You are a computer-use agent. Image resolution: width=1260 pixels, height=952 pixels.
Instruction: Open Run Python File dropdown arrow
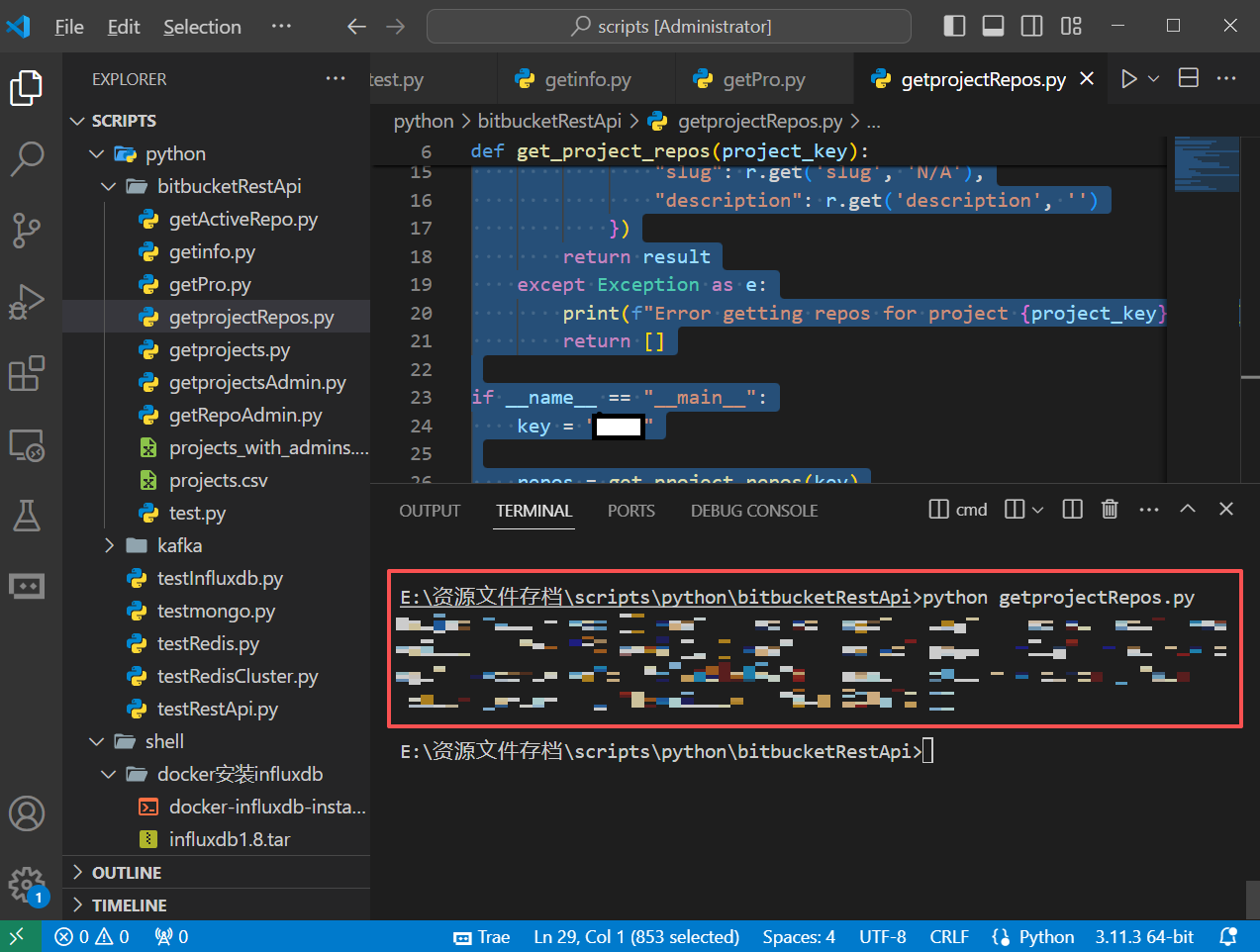click(x=1153, y=79)
